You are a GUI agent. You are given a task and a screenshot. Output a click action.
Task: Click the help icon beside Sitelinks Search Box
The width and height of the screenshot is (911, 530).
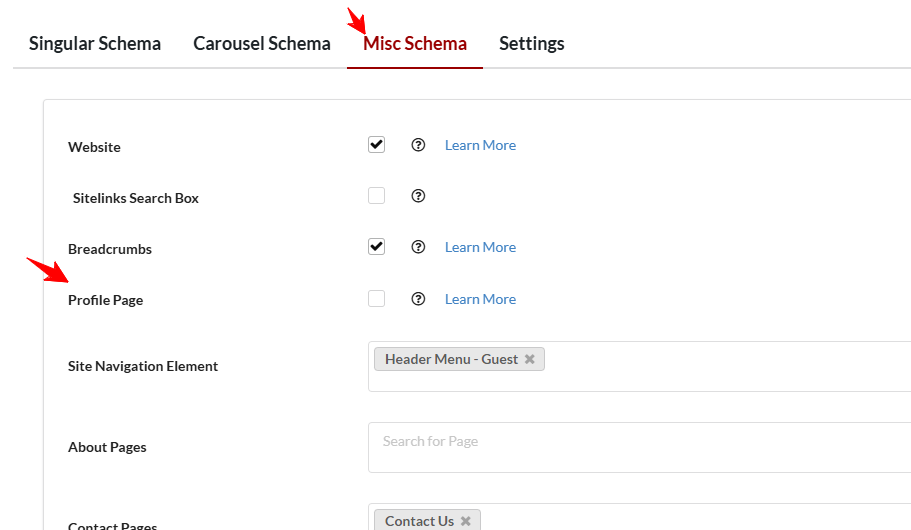pos(418,196)
